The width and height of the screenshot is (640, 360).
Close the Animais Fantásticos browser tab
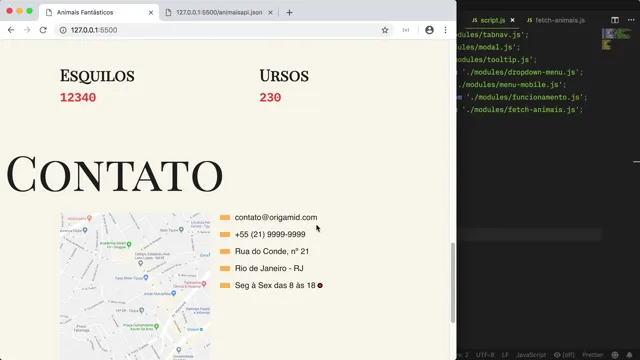click(151, 13)
